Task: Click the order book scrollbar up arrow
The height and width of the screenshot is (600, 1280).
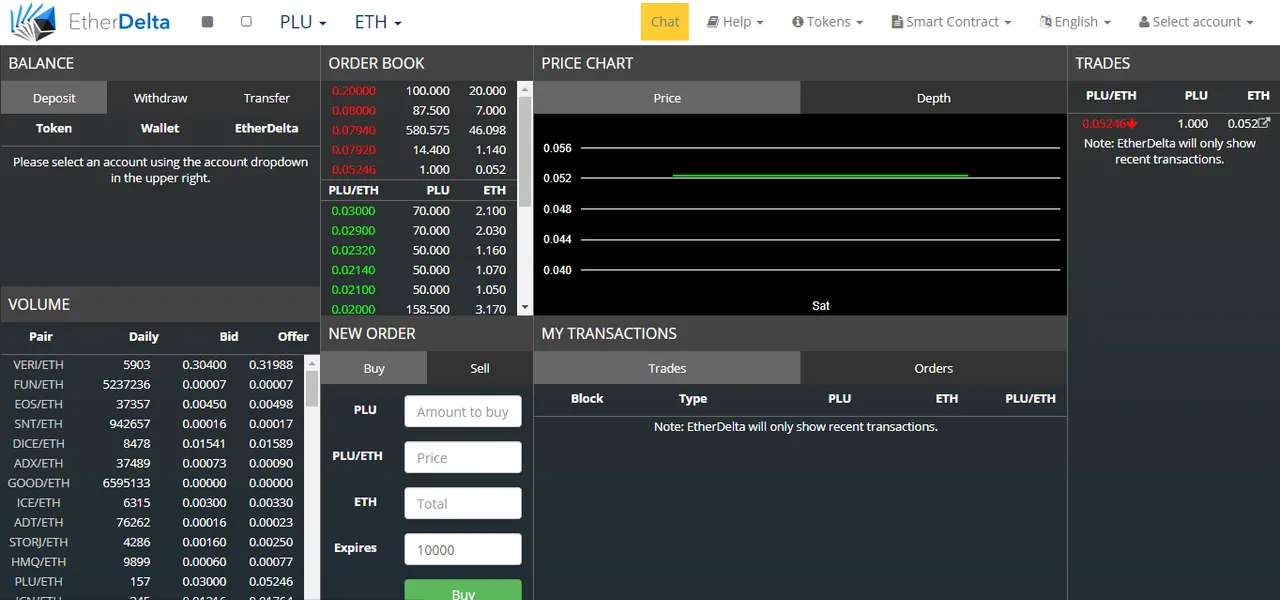Action: 525,89
